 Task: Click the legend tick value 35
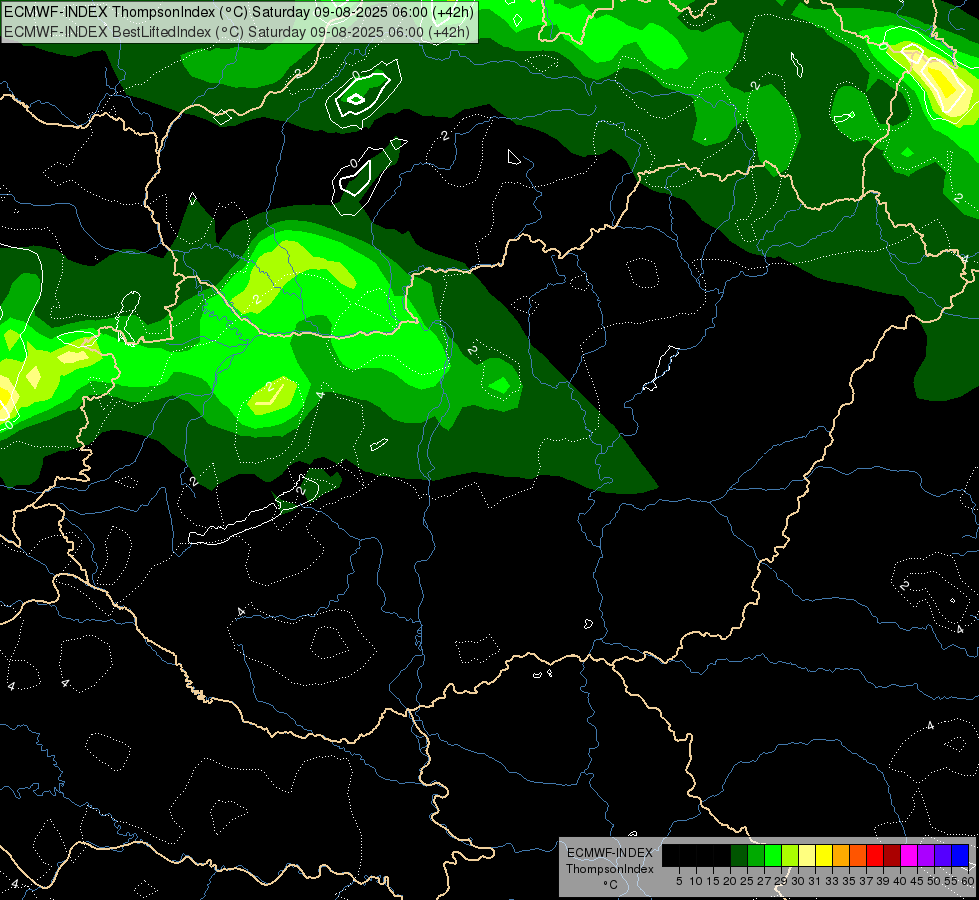tap(849, 881)
